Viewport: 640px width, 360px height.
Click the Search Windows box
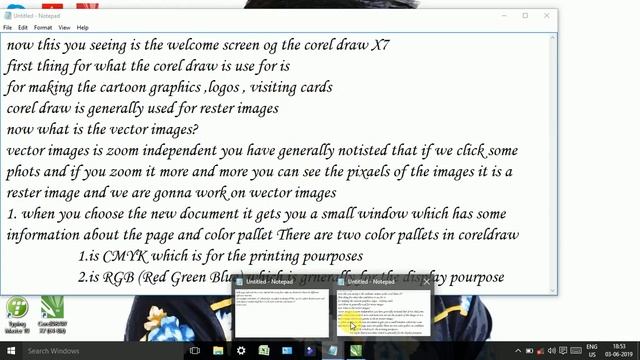(x=102, y=351)
